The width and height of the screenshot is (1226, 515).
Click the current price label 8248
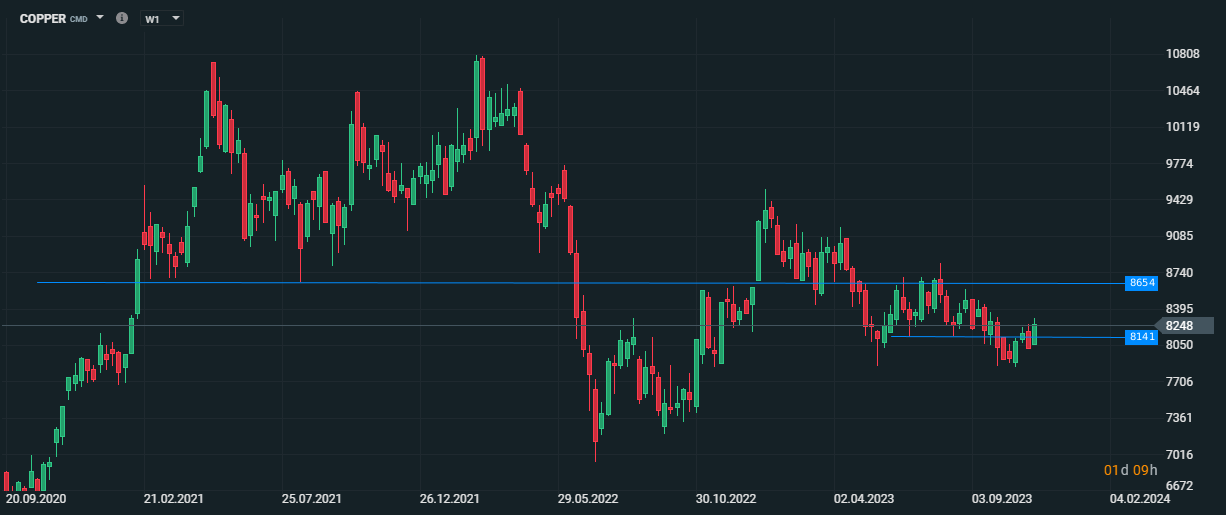[x=1179, y=326]
